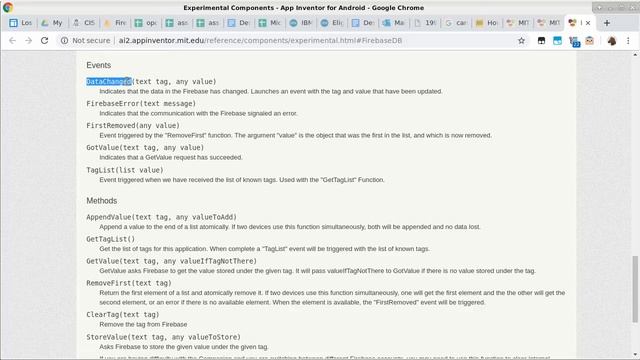Switch to the 'Ellc' tab
The image size is (640, 360).
coord(332,23)
